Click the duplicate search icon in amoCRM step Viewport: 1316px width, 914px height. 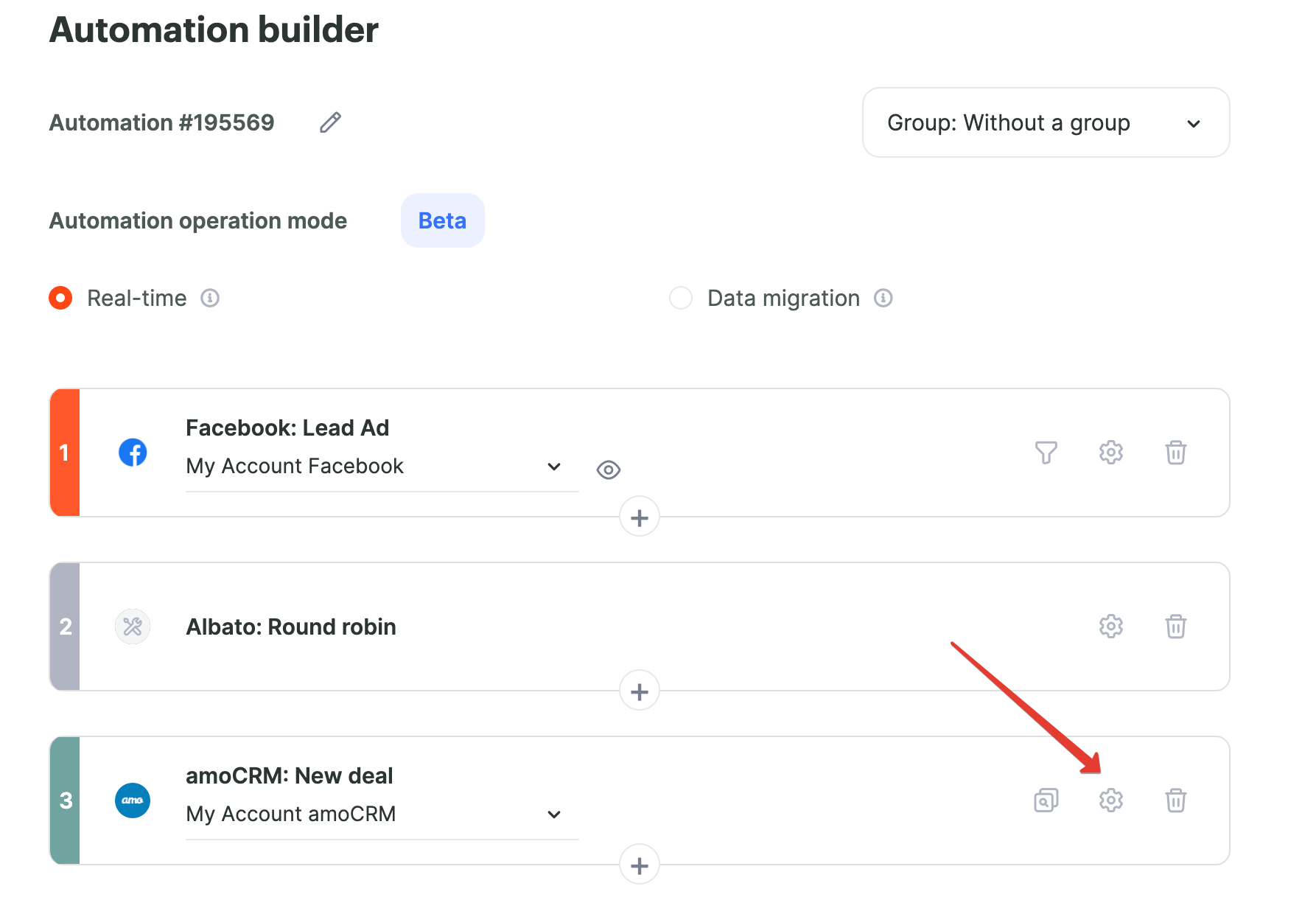pyautogui.click(x=1046, y=800)
